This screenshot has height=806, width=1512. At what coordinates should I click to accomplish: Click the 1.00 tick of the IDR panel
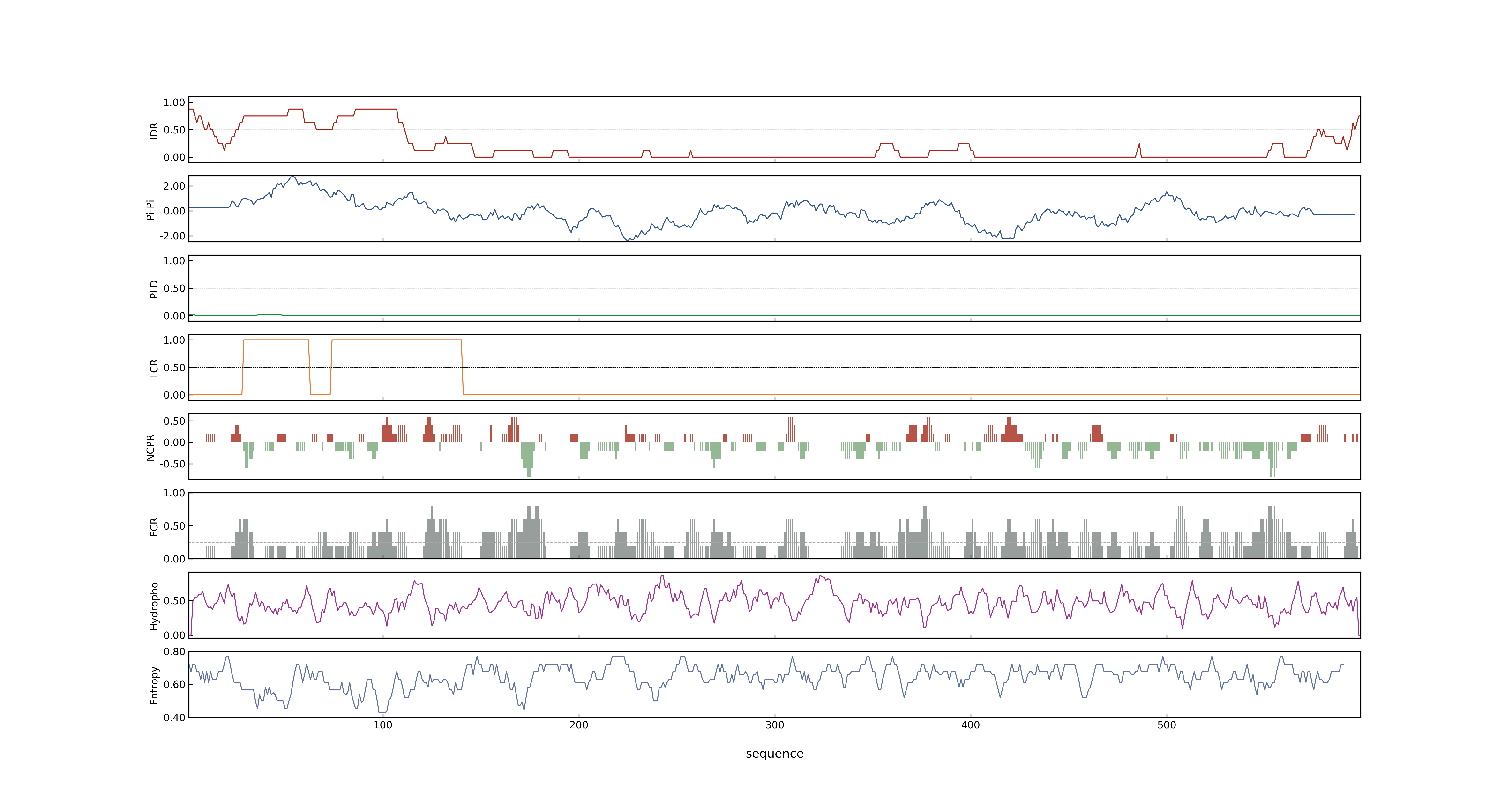pos(174,103)
